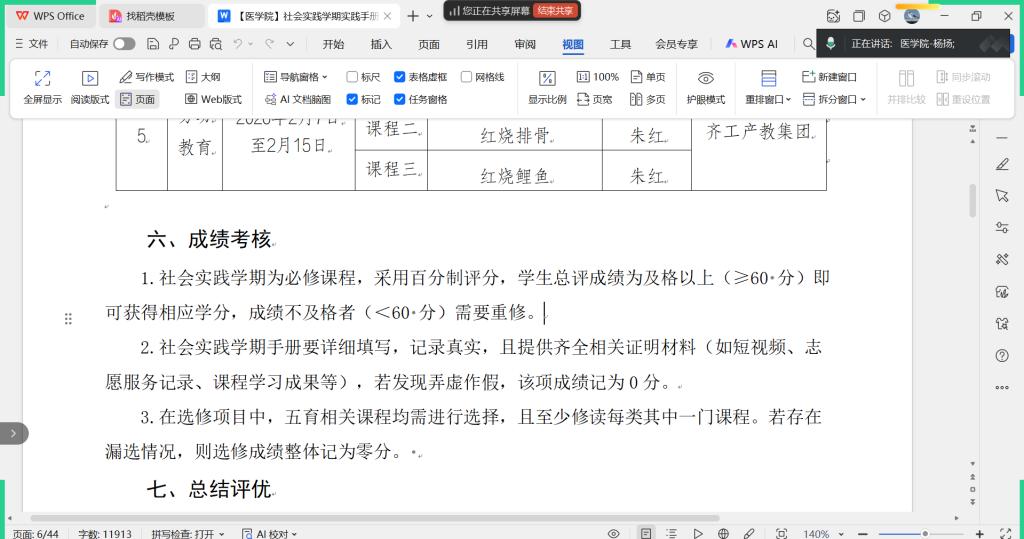This screenshot has width=1024, height=539.
Task: Check the 标尺 ruler checkbox
Action: [352, 77]
